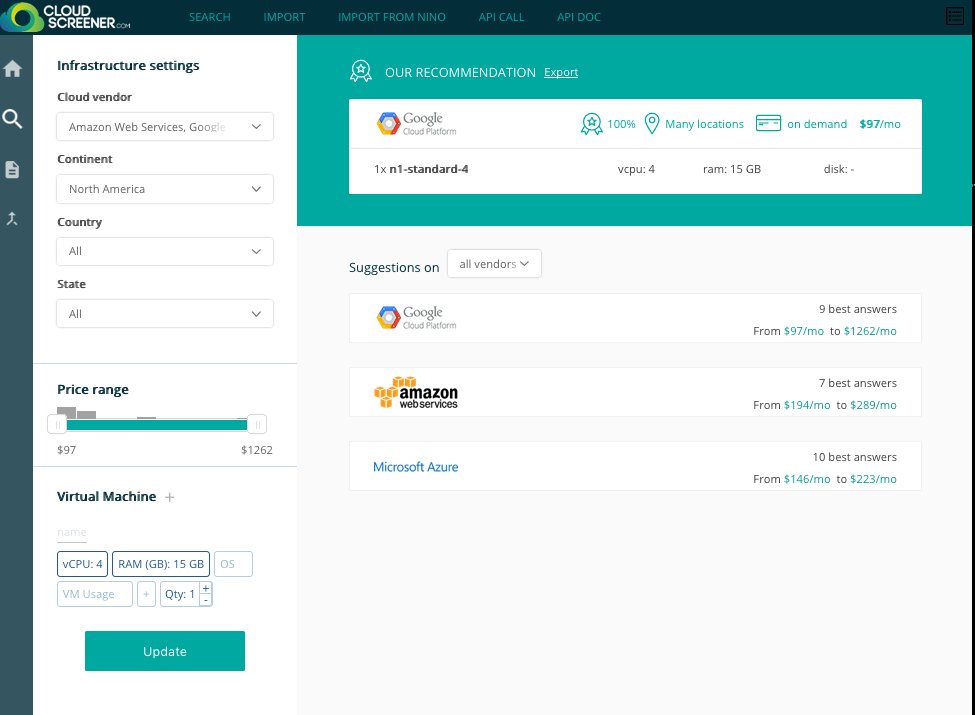This screenshot has width=975, height=715.
Task: Click the VM name input field
Action: pos(72,533)
